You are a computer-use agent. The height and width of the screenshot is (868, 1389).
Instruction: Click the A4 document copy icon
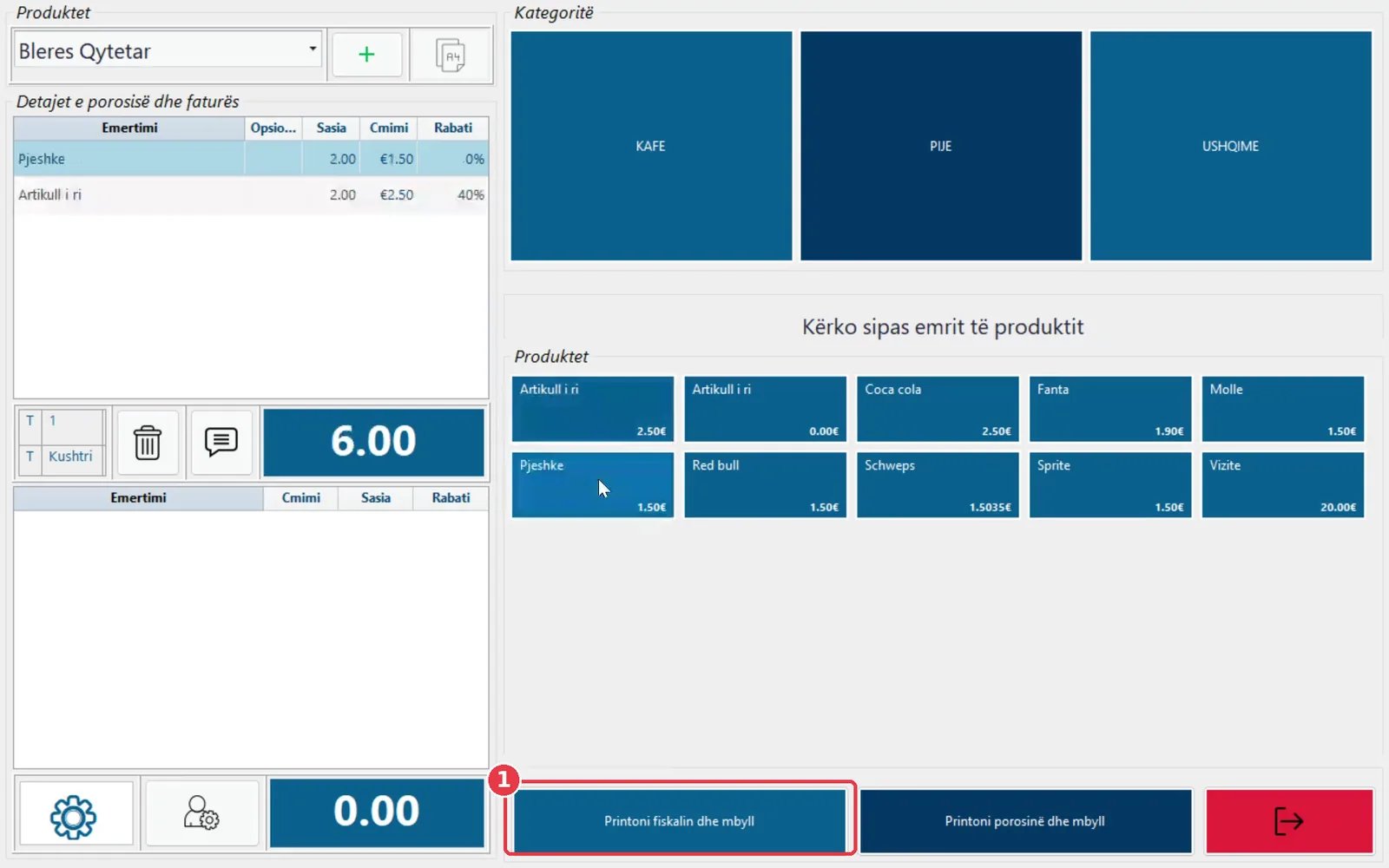point(451,55)
